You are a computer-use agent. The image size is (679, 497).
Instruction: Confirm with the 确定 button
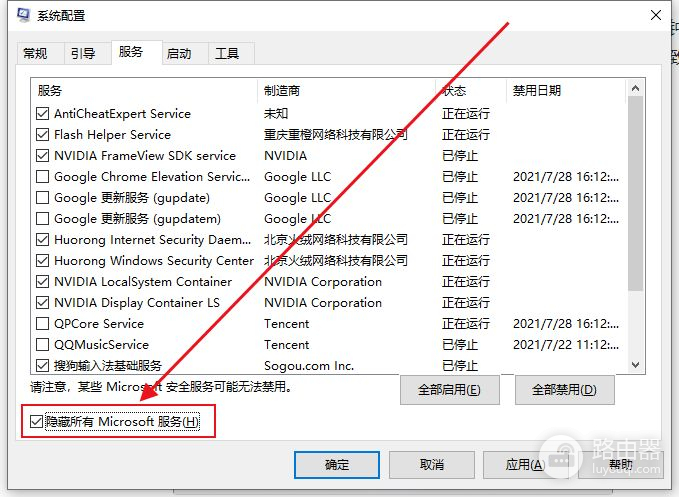pyautogui.click(x=337, y=465)
